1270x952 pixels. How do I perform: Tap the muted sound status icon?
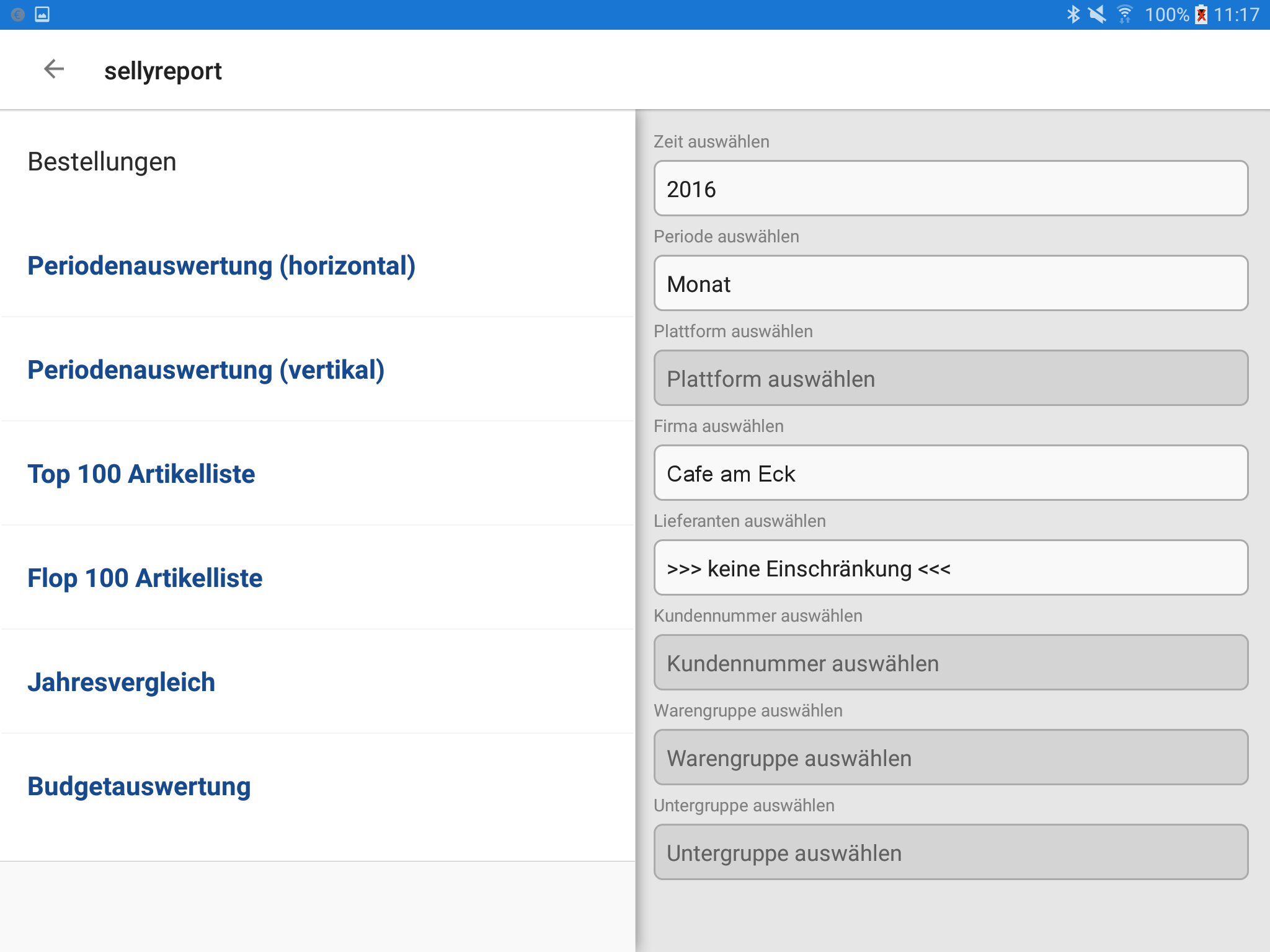coord(1098,14)
